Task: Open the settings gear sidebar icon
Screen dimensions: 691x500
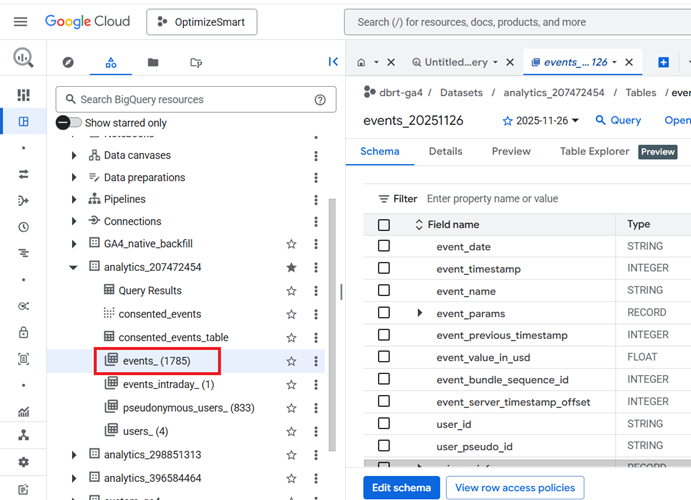Action: (x=23, y=462)
